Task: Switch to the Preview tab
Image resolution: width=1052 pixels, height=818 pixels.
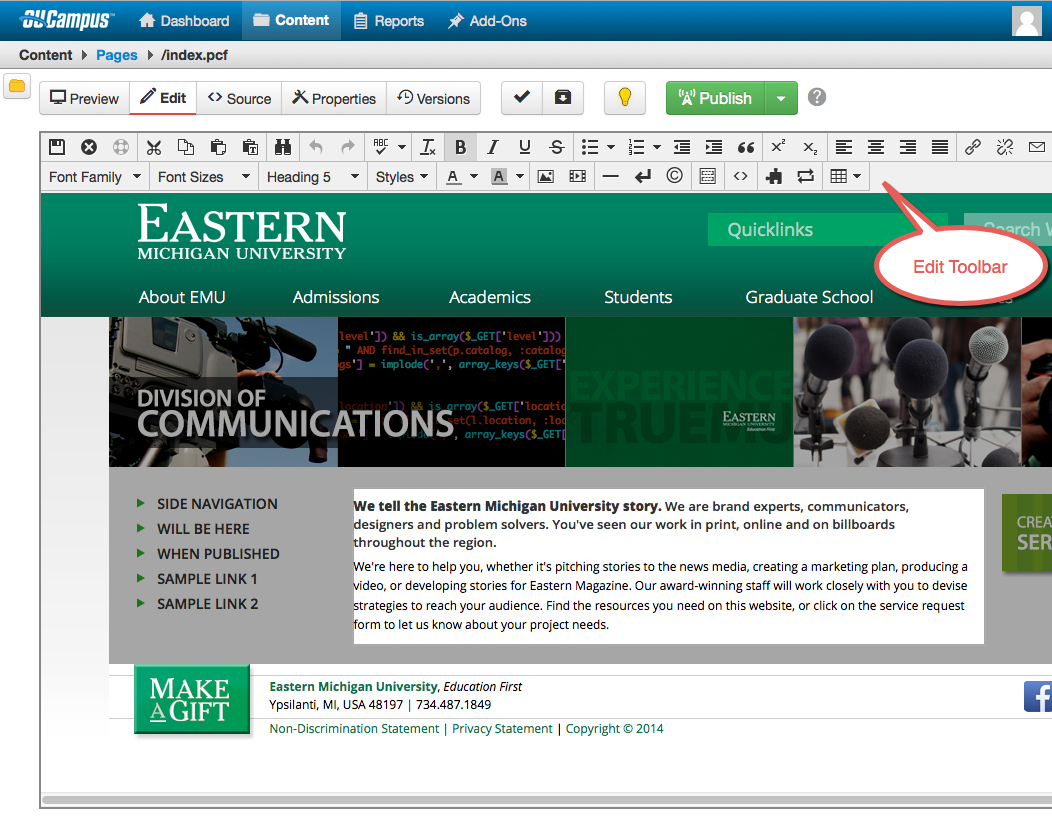Action: click(x=85, y=98)
